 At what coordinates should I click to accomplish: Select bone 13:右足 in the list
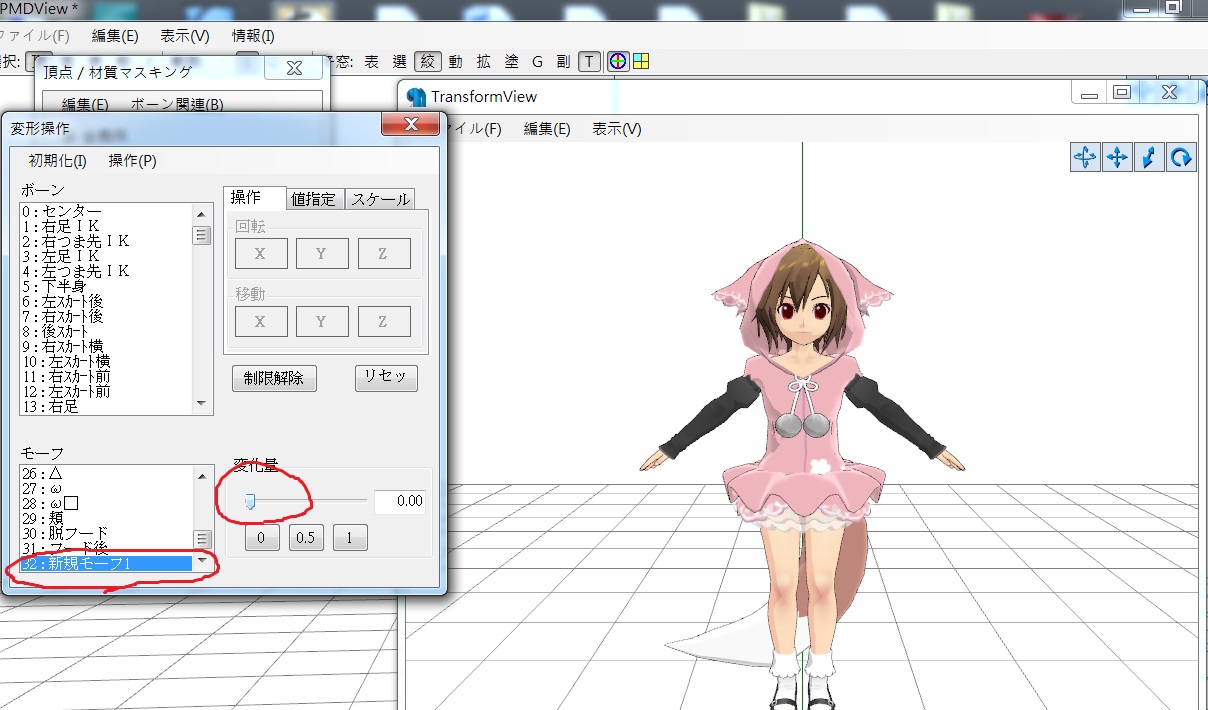point(105,406)
